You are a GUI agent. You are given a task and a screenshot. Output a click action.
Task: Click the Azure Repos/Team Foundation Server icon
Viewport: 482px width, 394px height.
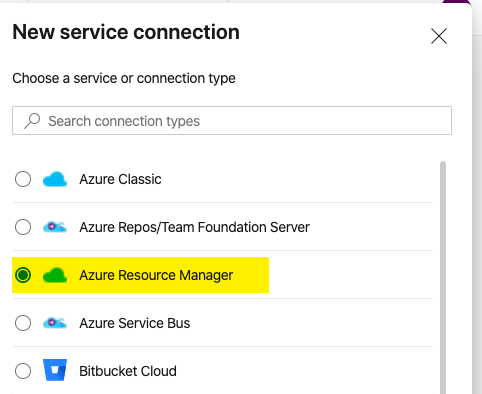coord(55,227)
